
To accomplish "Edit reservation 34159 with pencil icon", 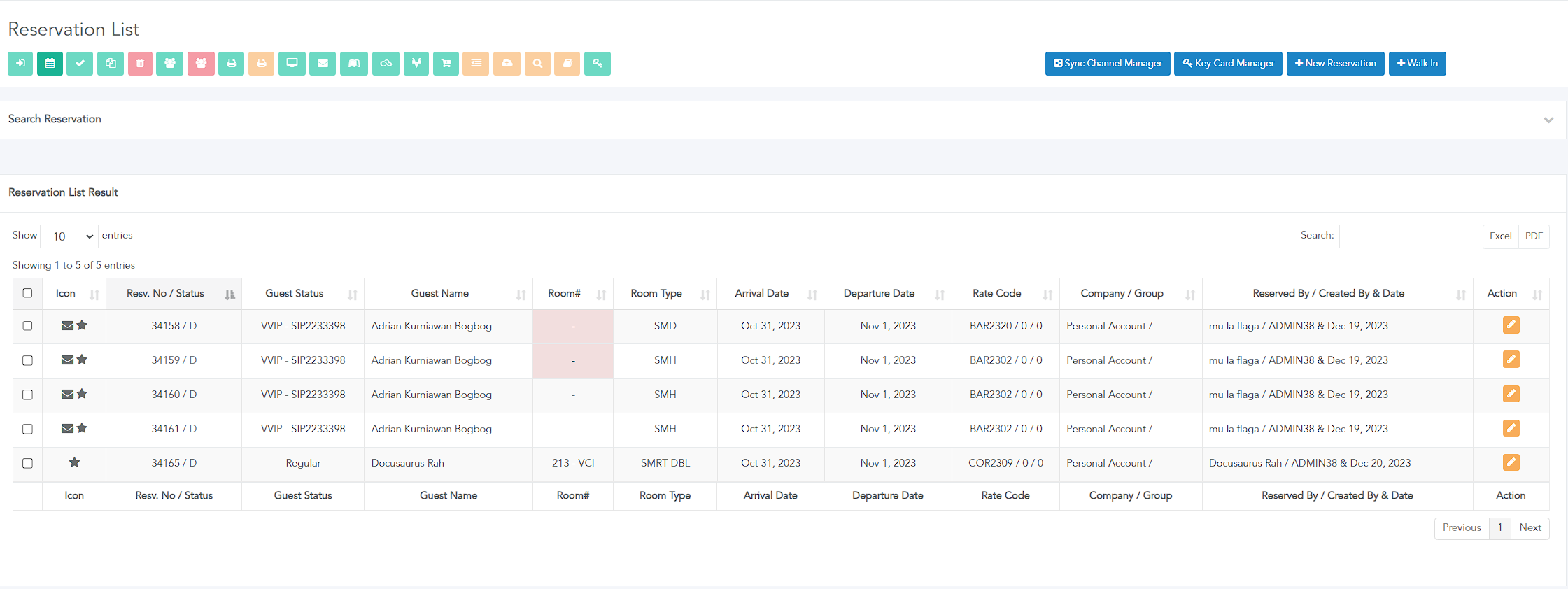I will [1511, 360].
